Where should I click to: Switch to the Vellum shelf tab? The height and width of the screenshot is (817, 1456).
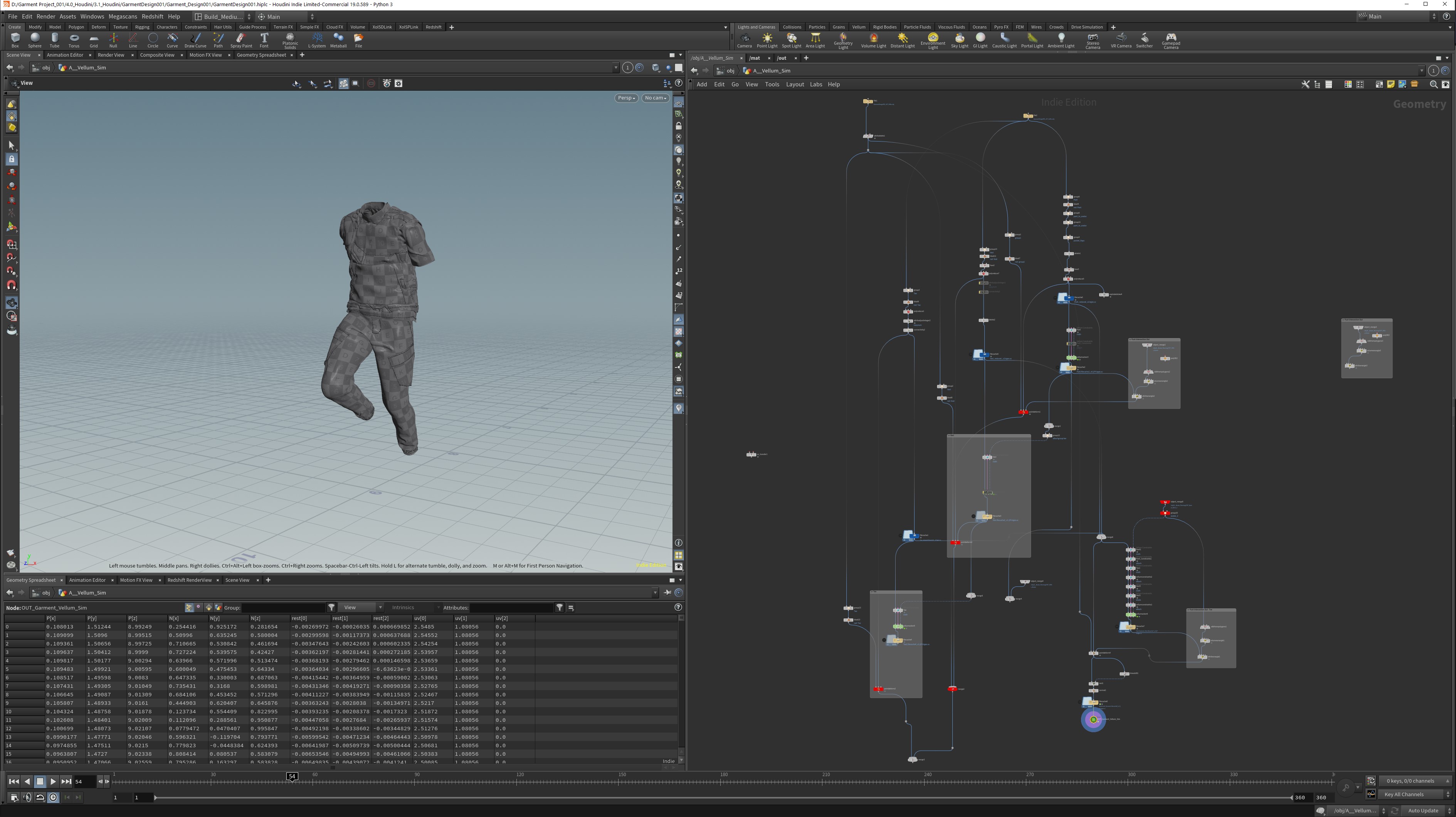(x=859, y=27)
